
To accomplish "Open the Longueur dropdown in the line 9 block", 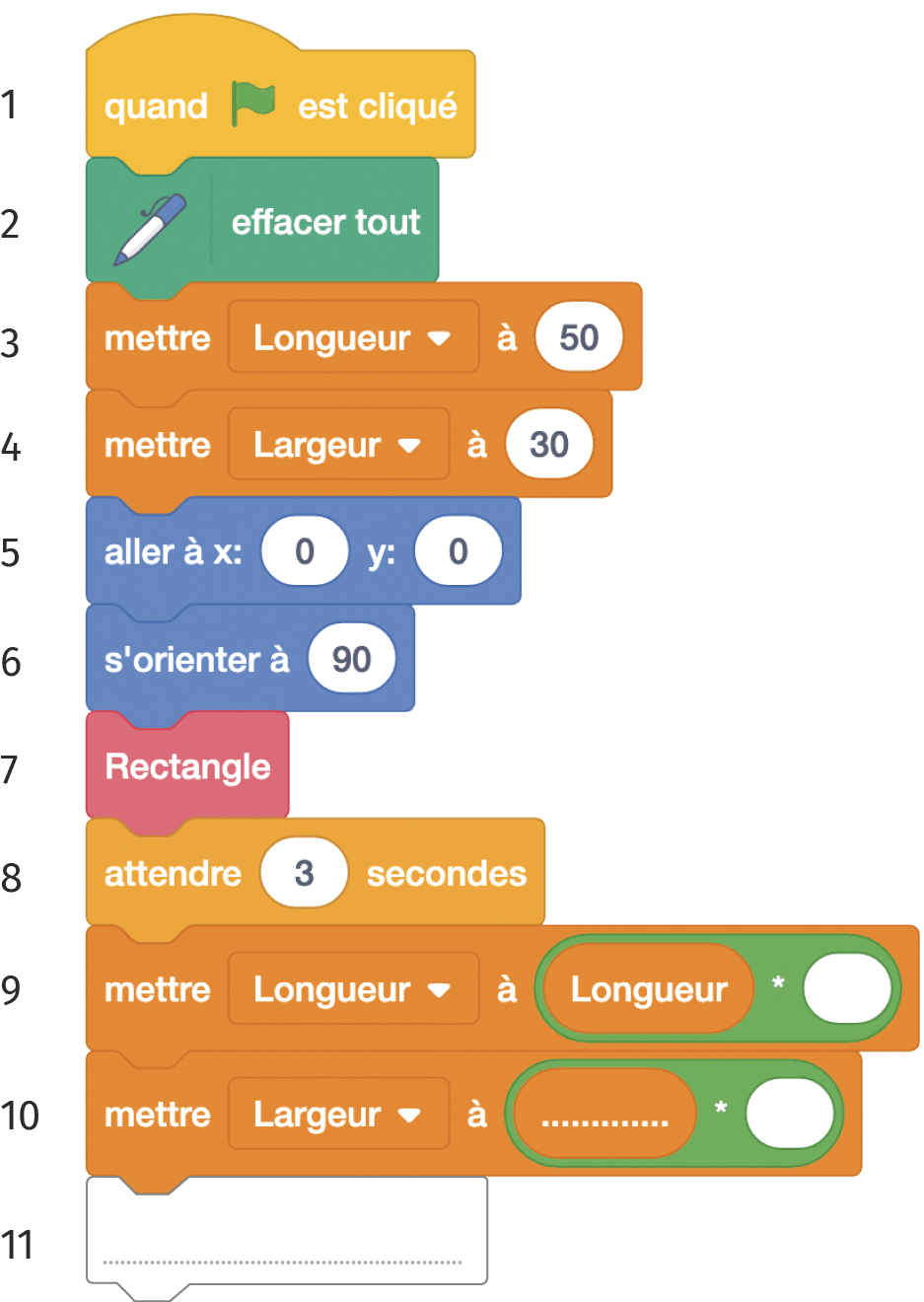I will point(353,988).
